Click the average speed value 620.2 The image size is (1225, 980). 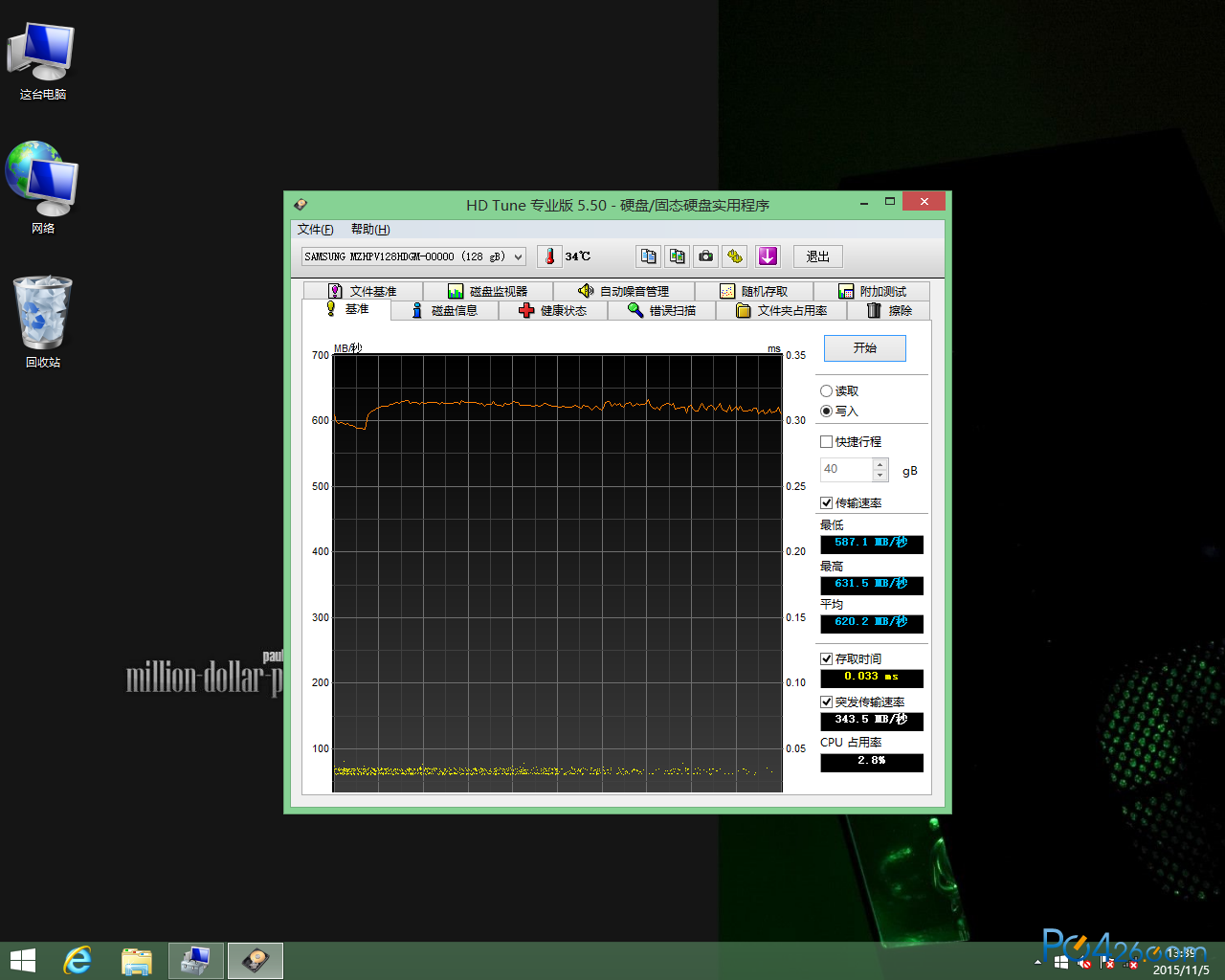click(x=872, y=623)
